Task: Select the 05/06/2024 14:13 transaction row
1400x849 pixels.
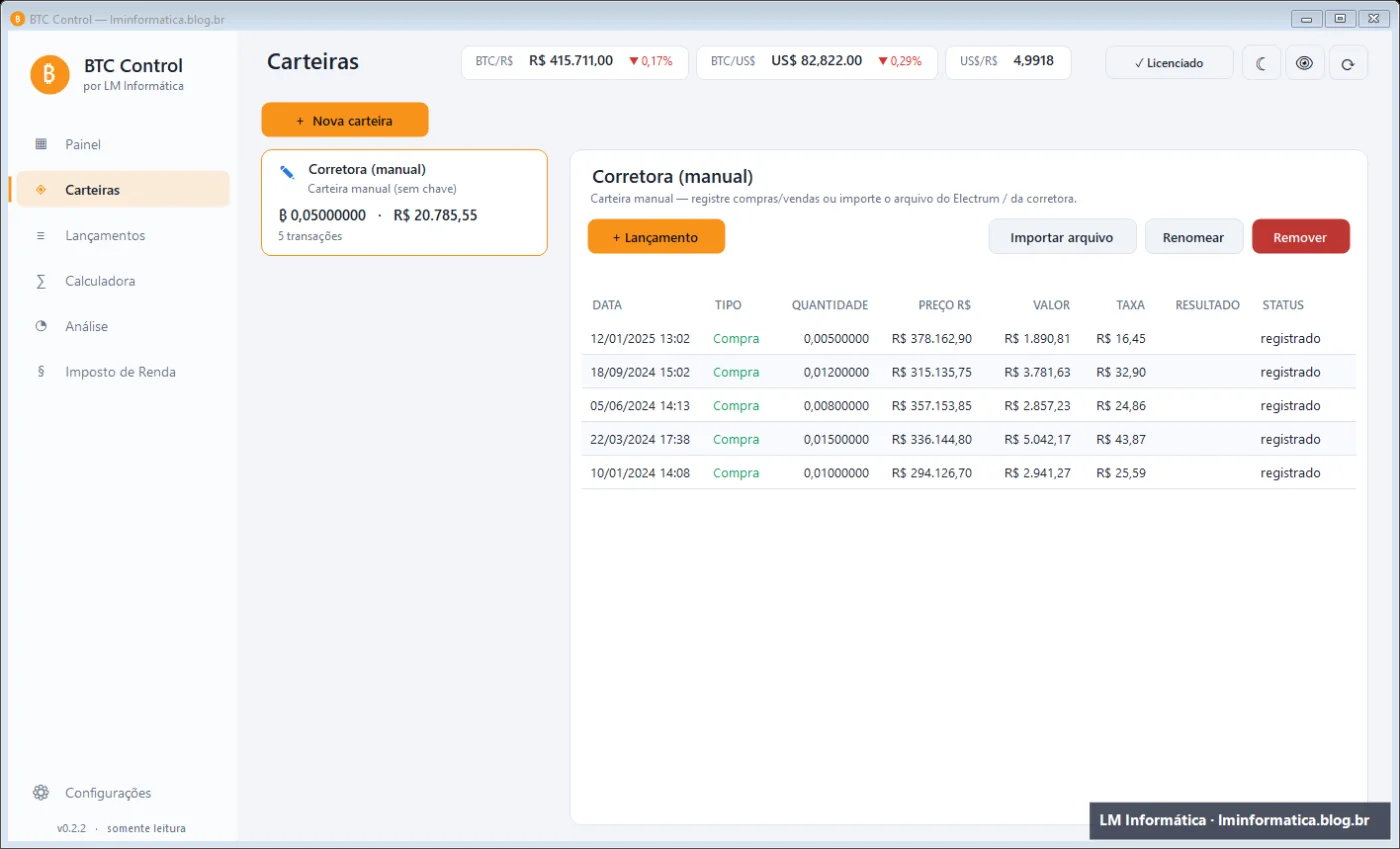Action: 969,405
